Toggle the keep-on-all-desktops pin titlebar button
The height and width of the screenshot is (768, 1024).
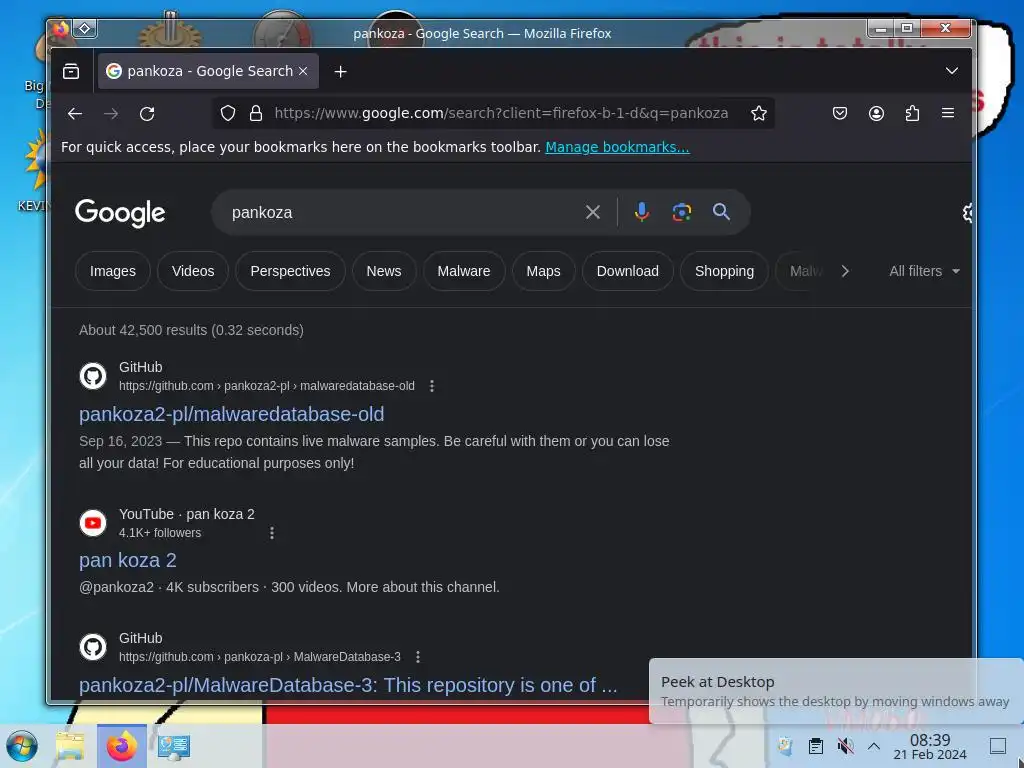point(85,29)
